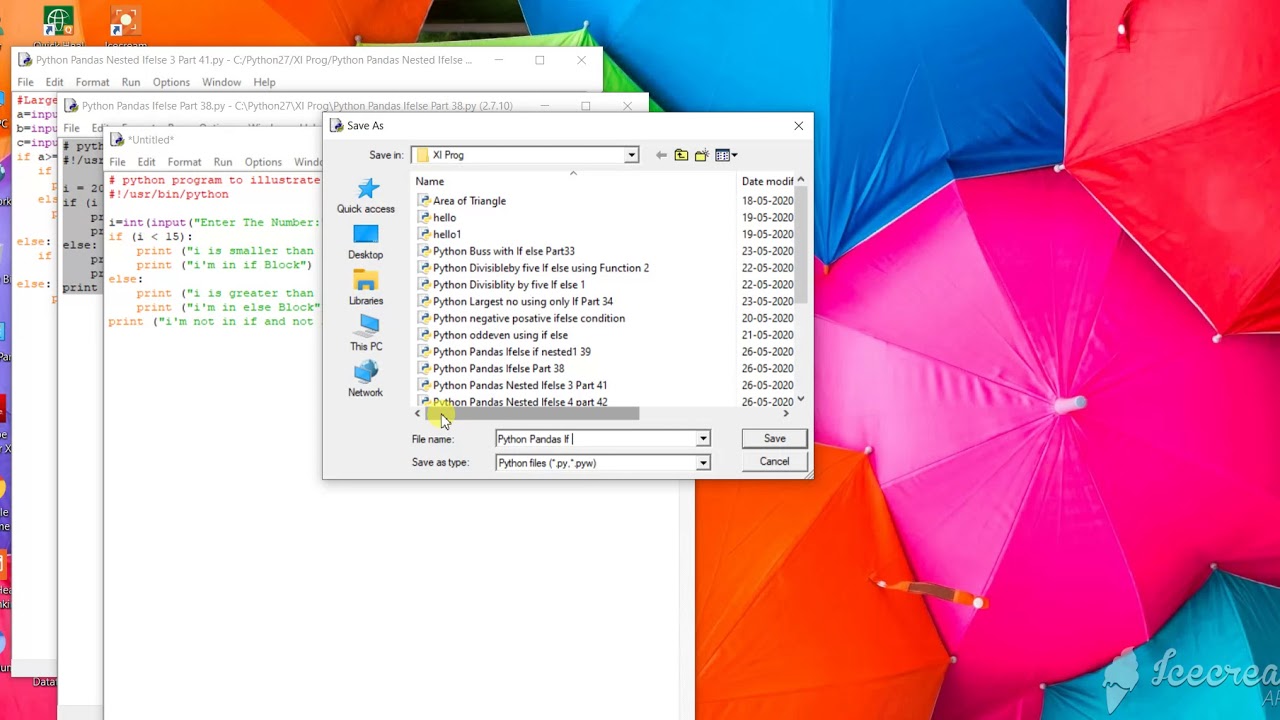
Task: Click the file list's right scroll arrow
Action: coord(786,413)
